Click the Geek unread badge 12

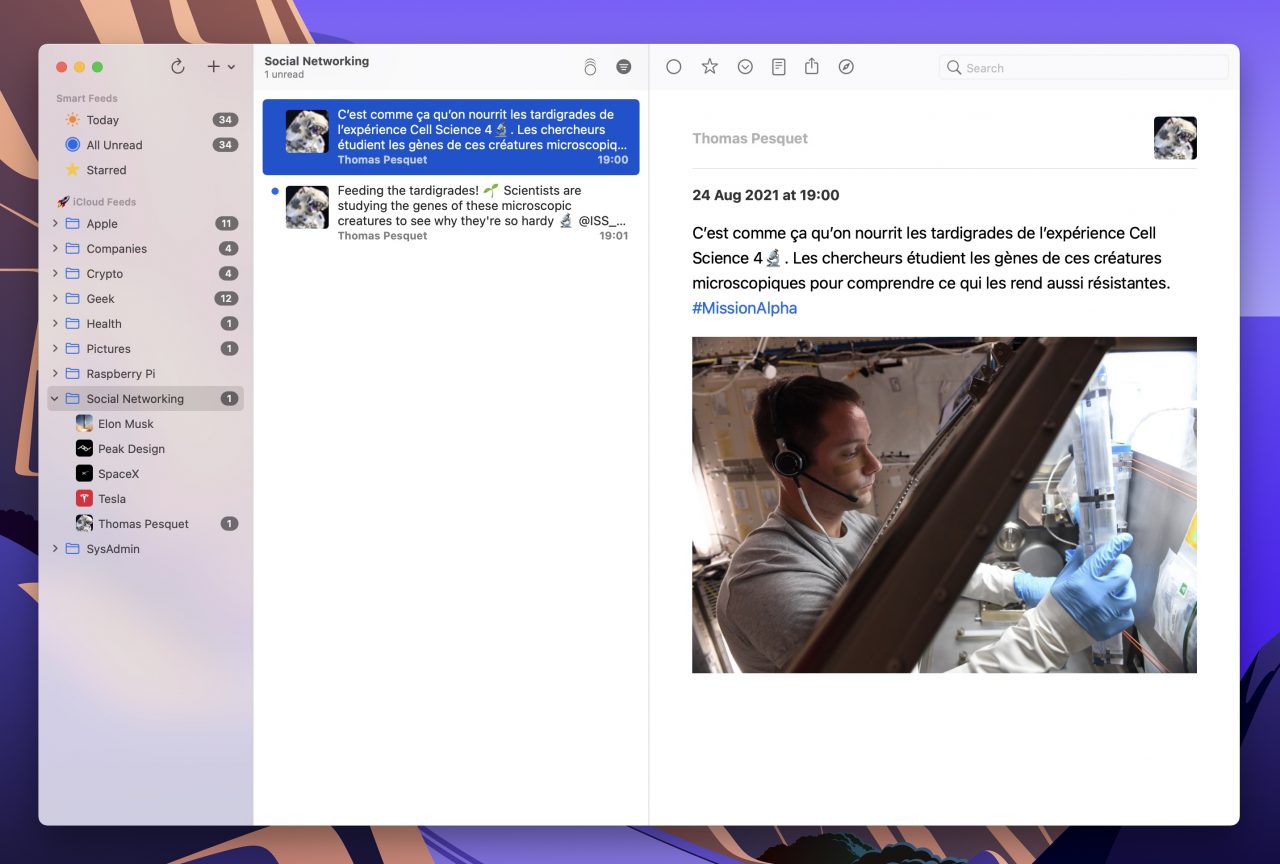tap(226, 299)
